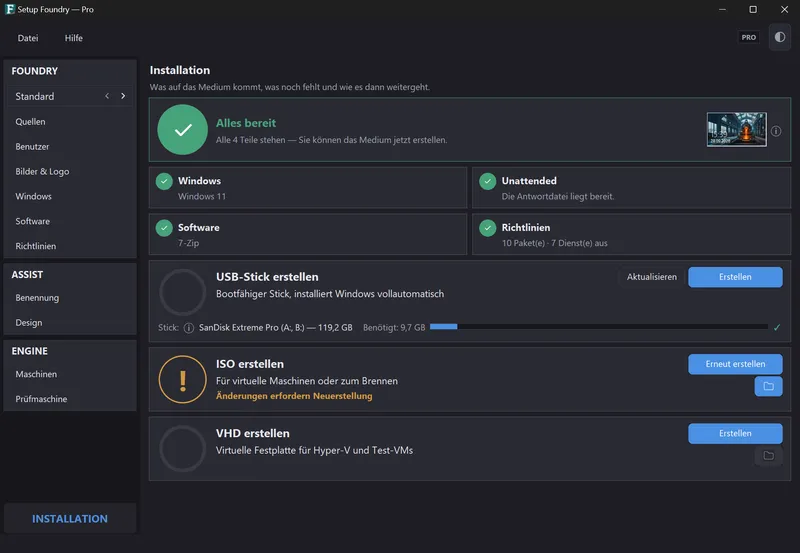
Task: Click the Alles bereit heading
Action: click(x=246, y=123)
